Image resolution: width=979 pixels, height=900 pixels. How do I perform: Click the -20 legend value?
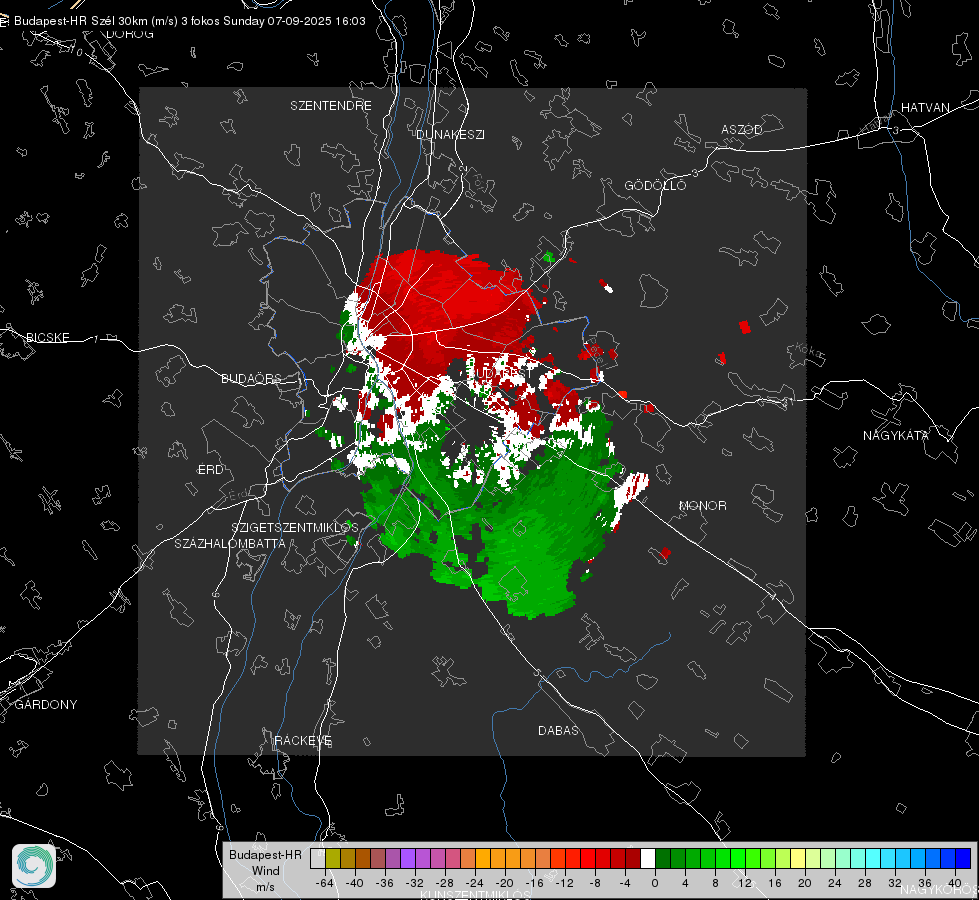click(504, 883)
